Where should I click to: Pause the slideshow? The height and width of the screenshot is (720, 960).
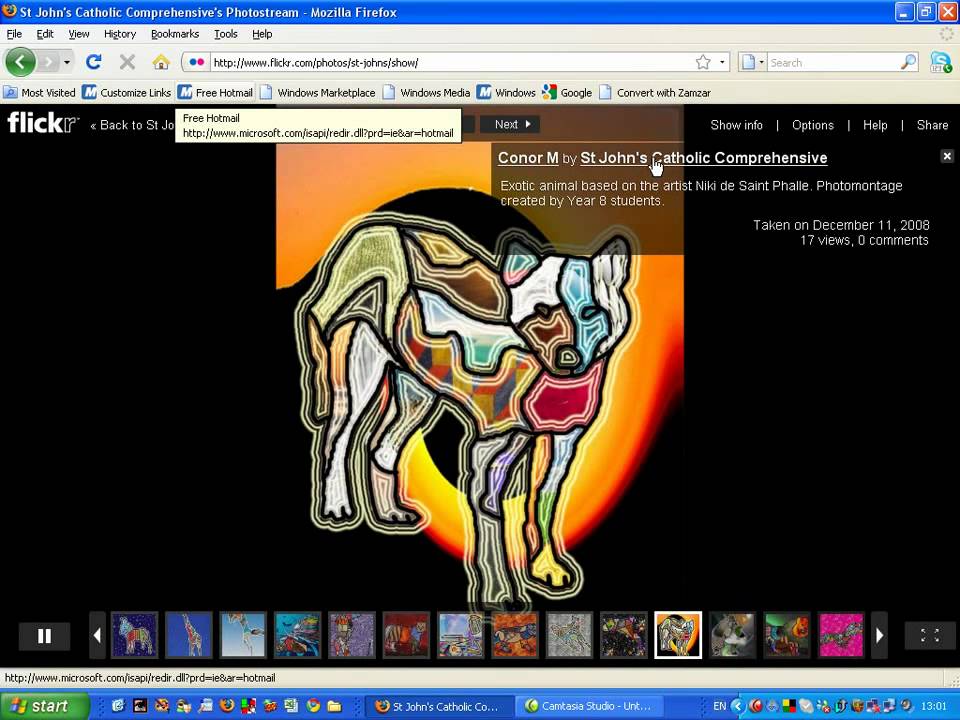[x=44, y=636]
